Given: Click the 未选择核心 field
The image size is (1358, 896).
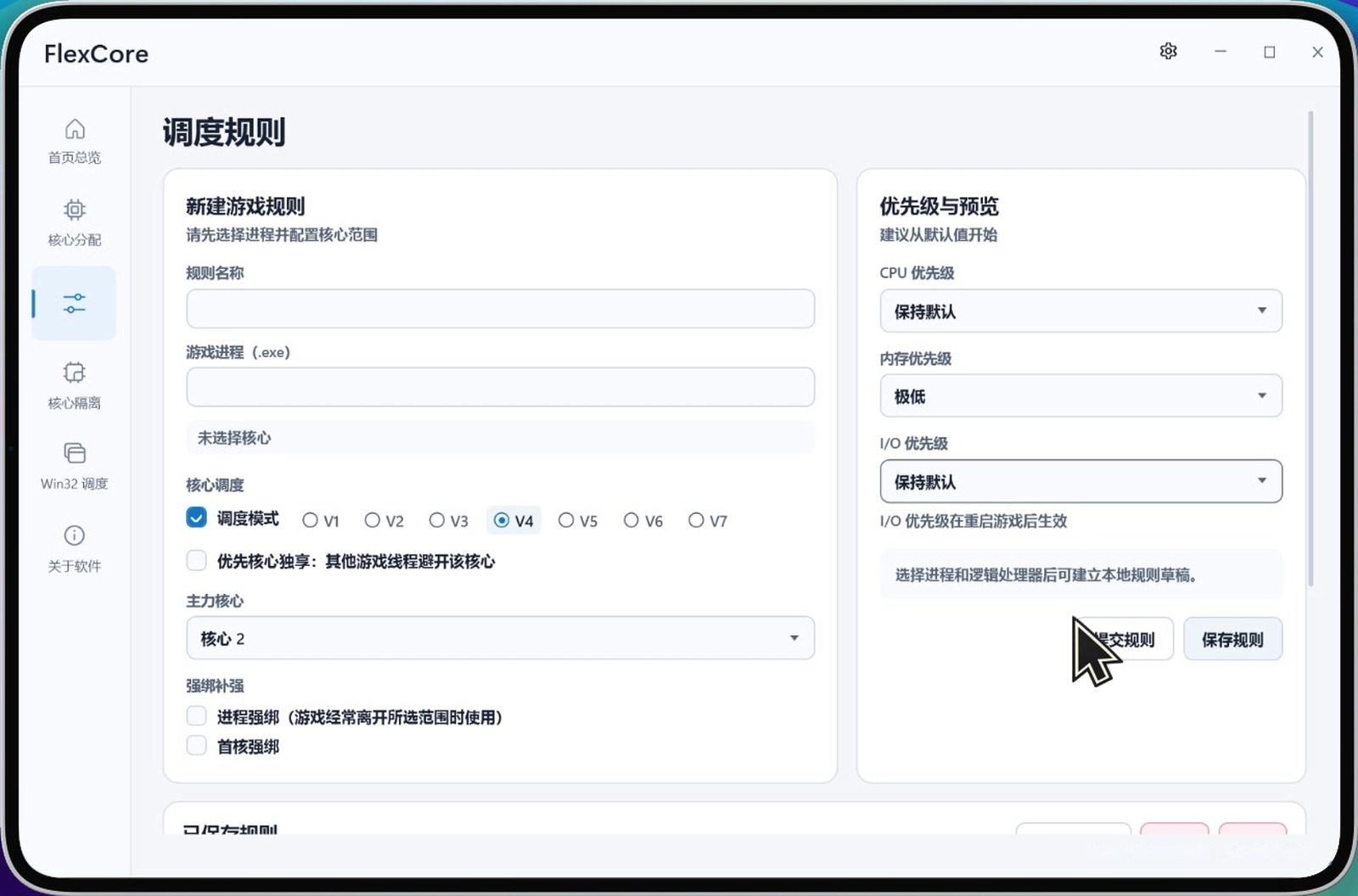Looking at the screenshot, I should [500, 438].
